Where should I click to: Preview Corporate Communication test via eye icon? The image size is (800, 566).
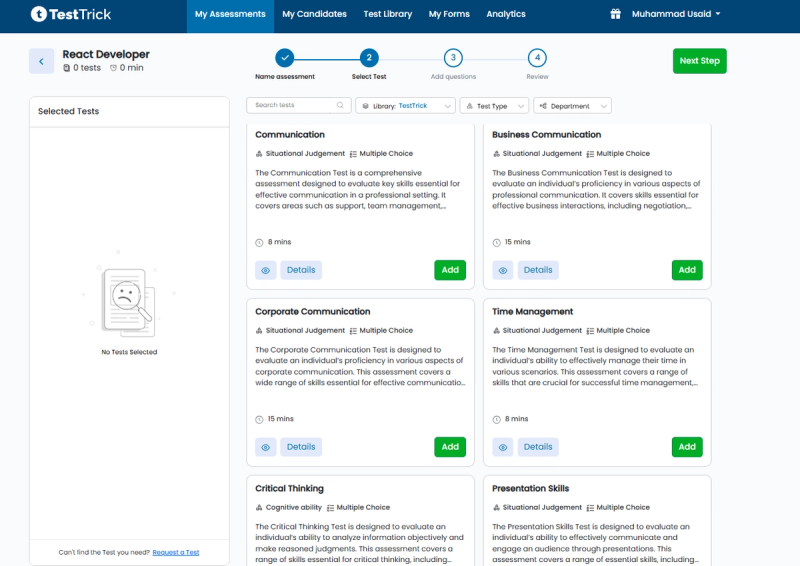[x=266, y=447]
